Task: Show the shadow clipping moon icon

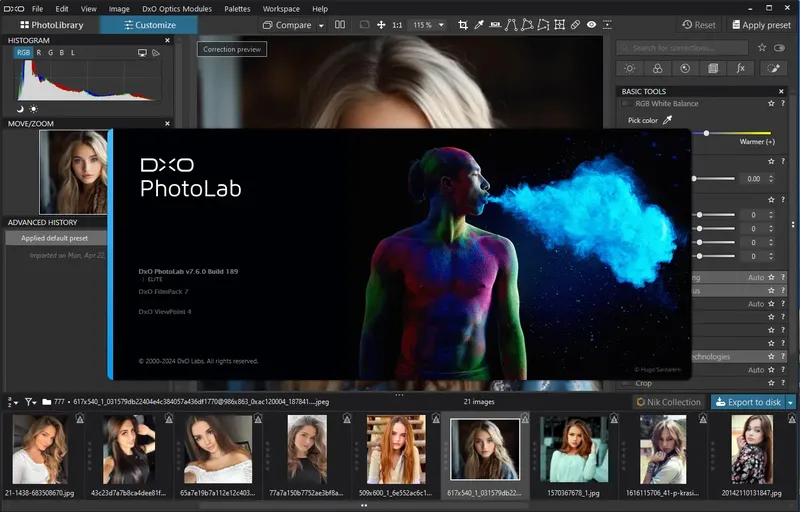Action: pos(20,108)
